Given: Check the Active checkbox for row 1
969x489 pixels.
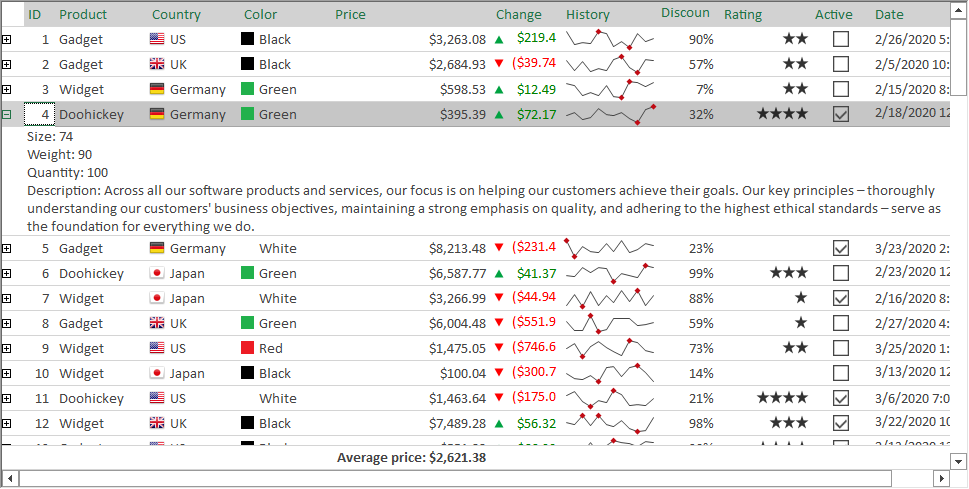Looking at the screenshot, I should 841,39.
